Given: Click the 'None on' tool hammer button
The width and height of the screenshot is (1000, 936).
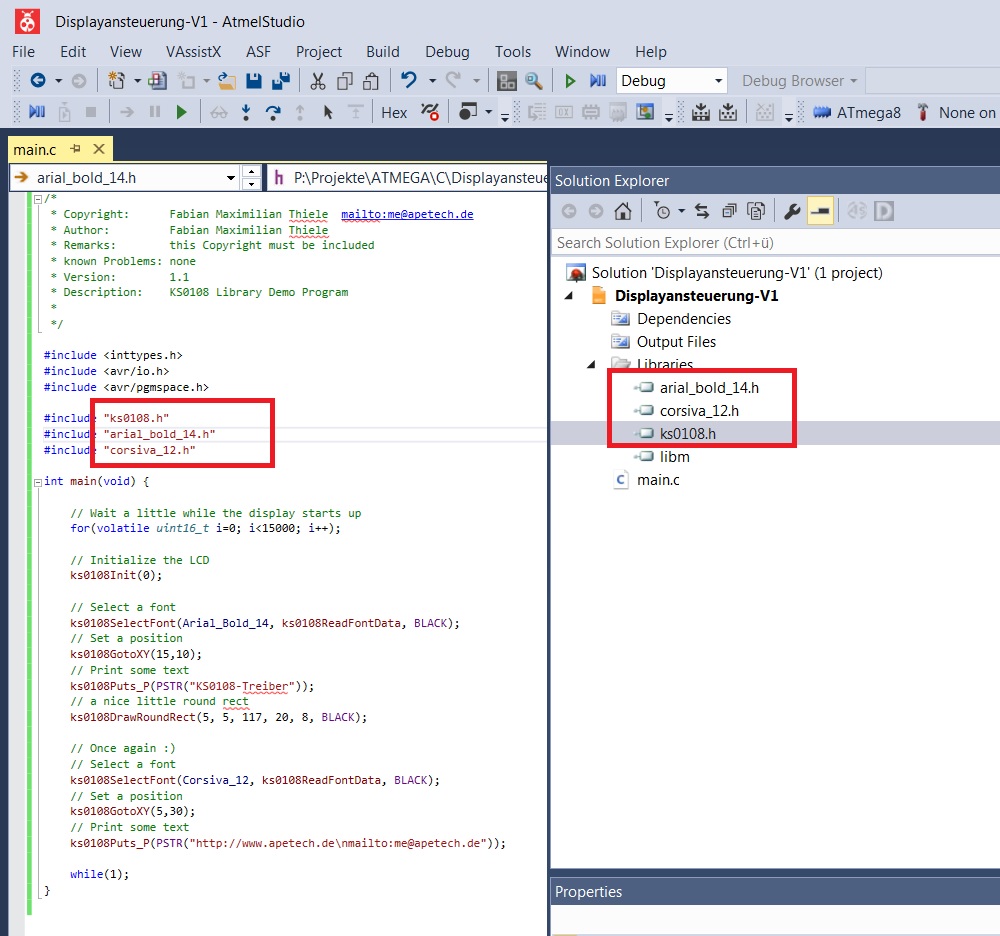Looking at the screenshot, I should pos(955,112).
